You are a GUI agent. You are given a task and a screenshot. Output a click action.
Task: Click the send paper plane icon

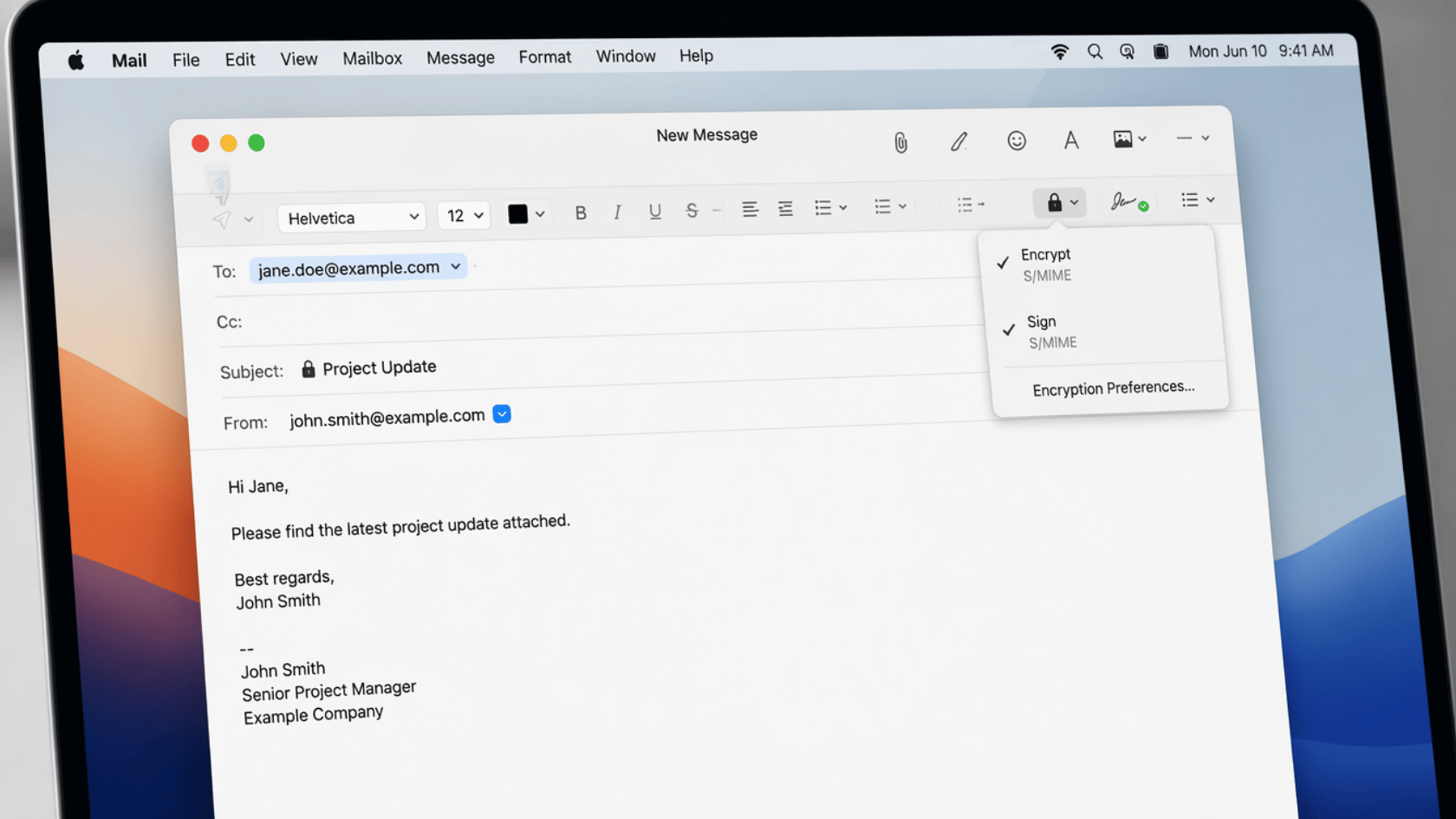click(x=222, y=219)
